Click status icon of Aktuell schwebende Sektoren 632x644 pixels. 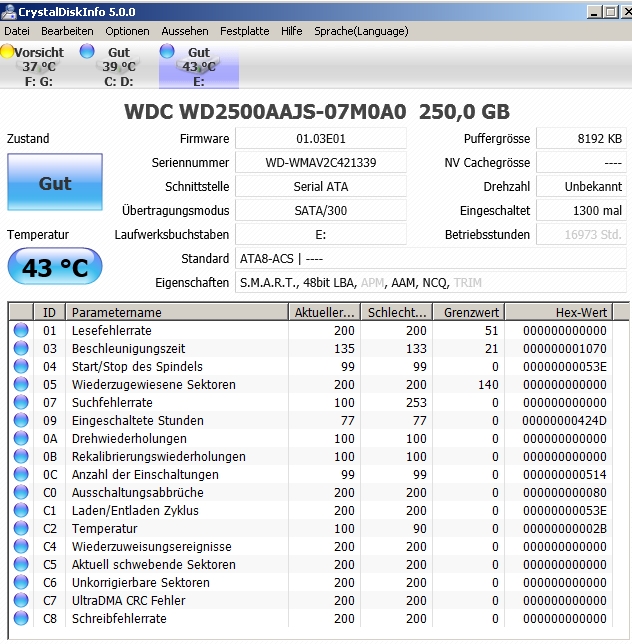21,564
